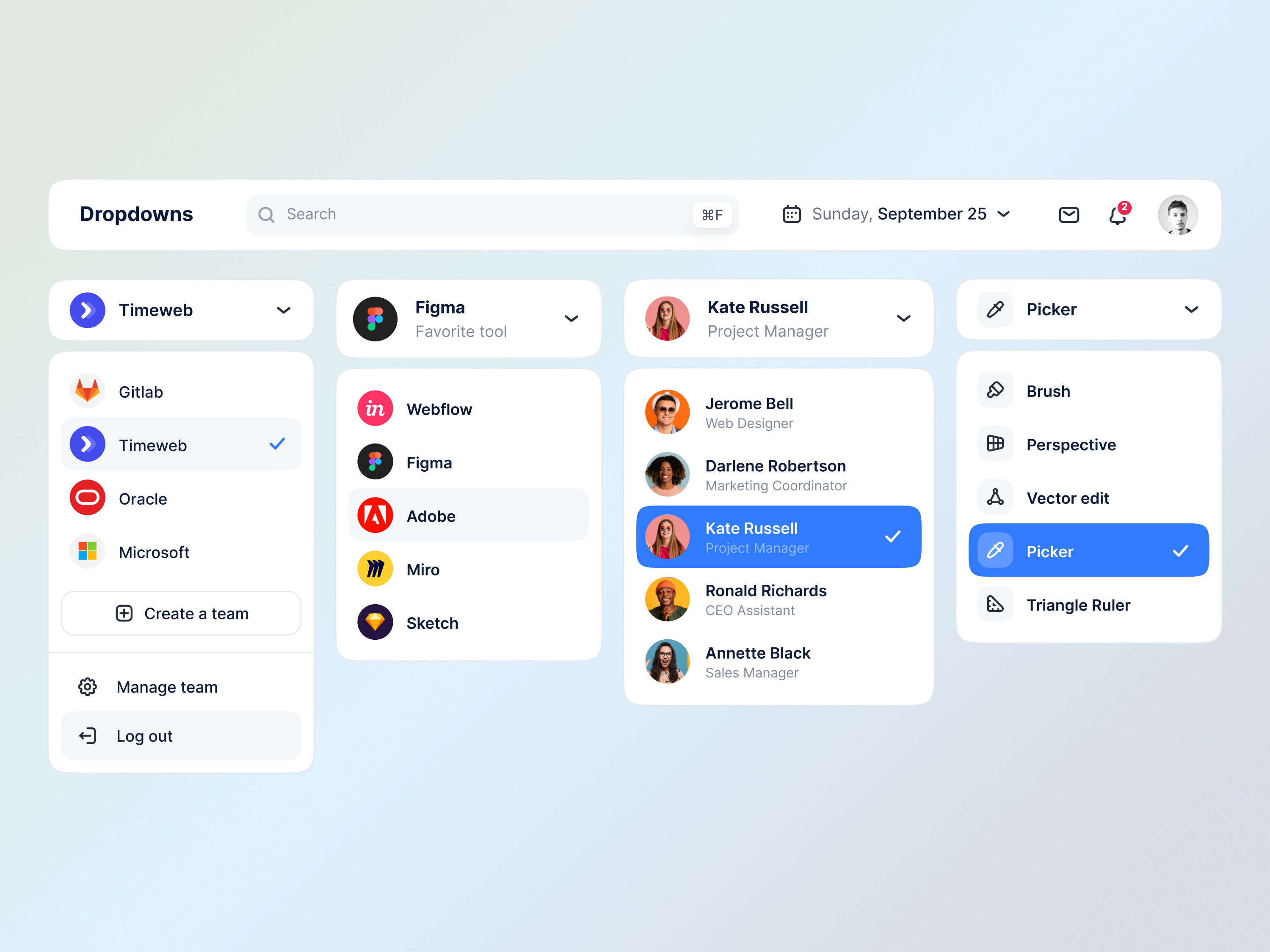Screen dimensions: 1270x952
Task: Click the Log out icon
Action: (x=89, y=735)
